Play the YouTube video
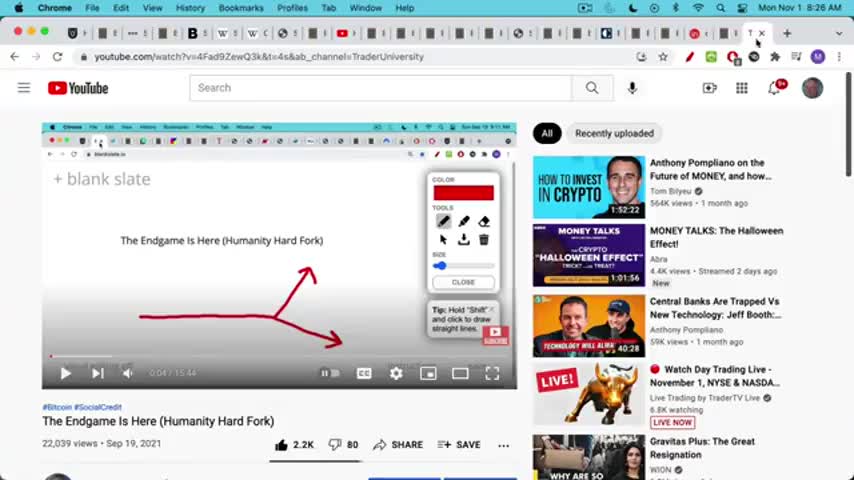Image resolution: width=854 pixels, height=480 pixels. coord(66,373)
